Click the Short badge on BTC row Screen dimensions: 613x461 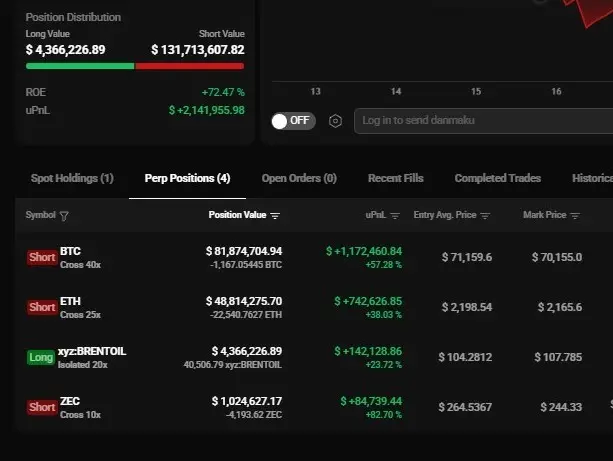pyautogui.click(x=42, y=257)
